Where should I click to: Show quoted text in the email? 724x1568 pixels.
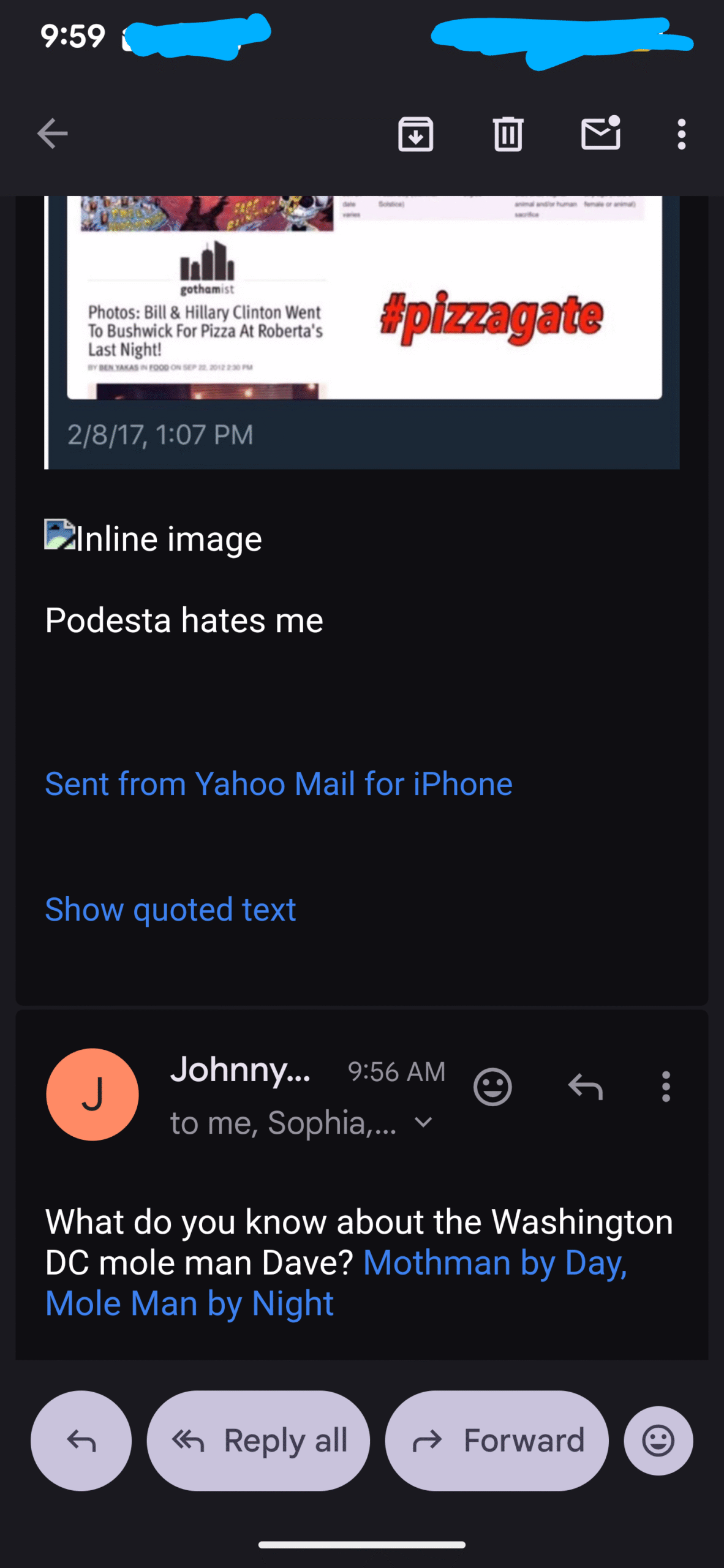(x=170, y=910)
